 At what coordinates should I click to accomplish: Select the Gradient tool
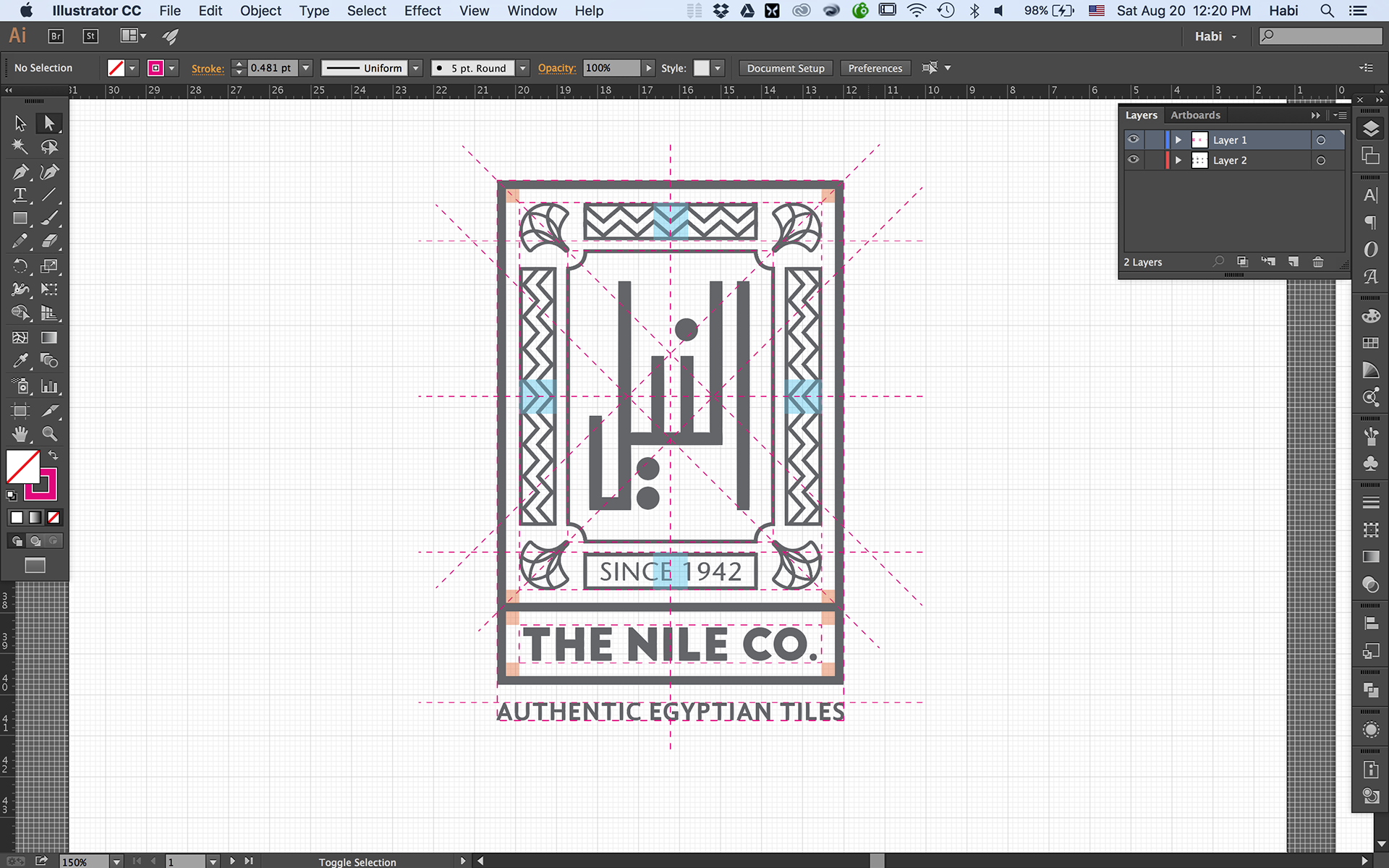coord(49,337)
